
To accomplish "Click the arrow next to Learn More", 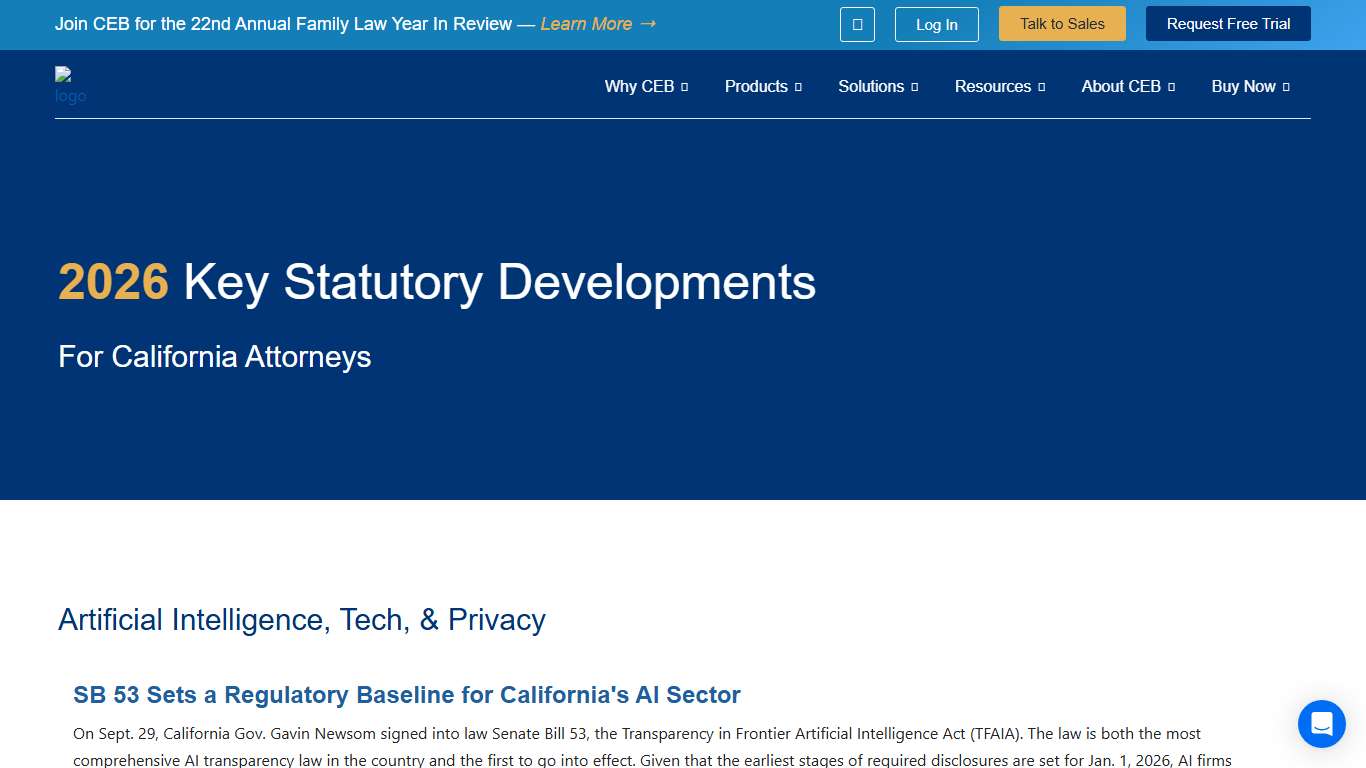I will (648, 24).
